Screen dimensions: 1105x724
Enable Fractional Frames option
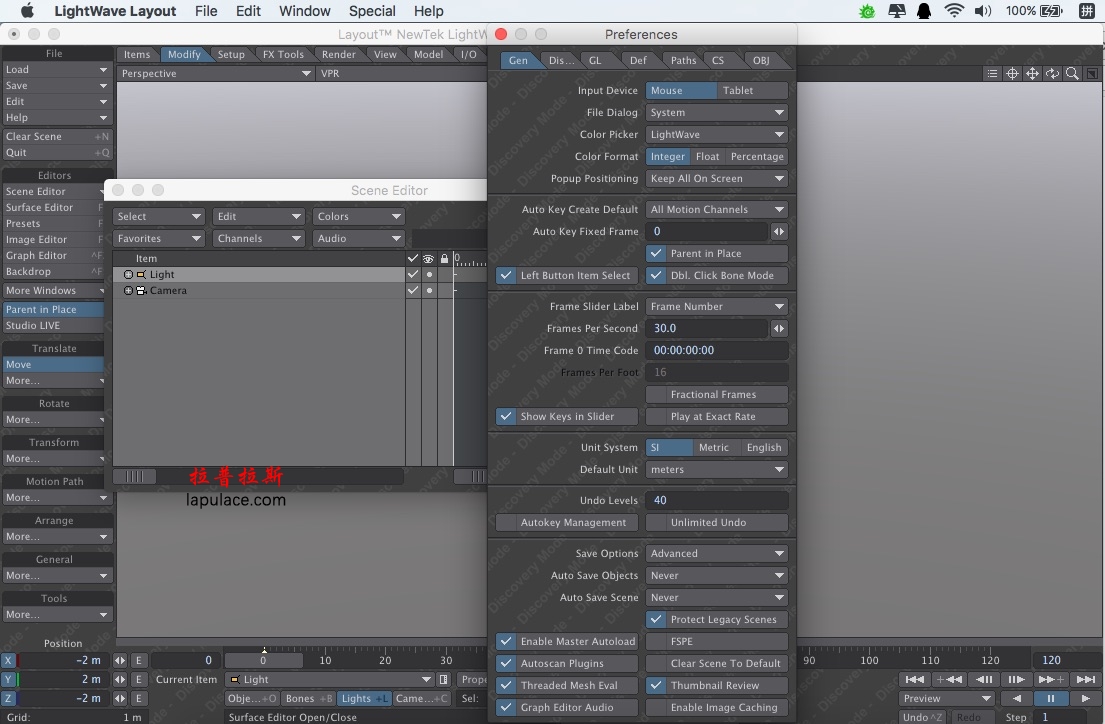[717, 395]
